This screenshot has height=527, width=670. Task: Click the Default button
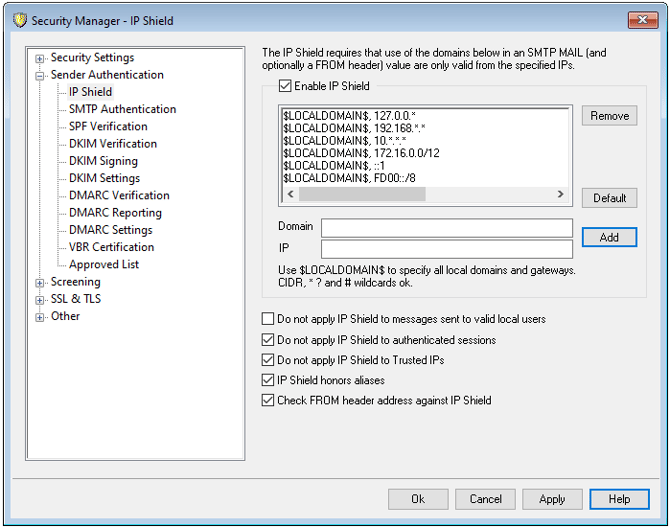click(x=609, y=198)
